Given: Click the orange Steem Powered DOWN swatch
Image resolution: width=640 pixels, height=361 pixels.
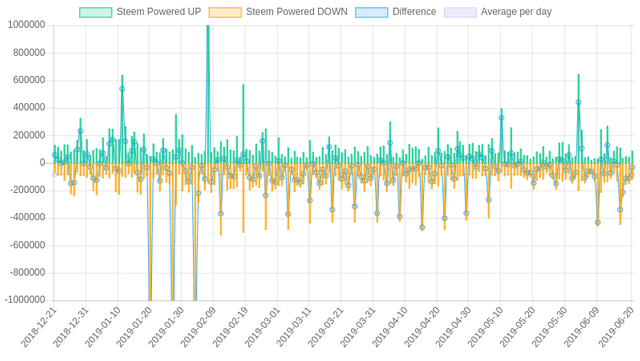Looking at the screenshot, I should [225, 12].
